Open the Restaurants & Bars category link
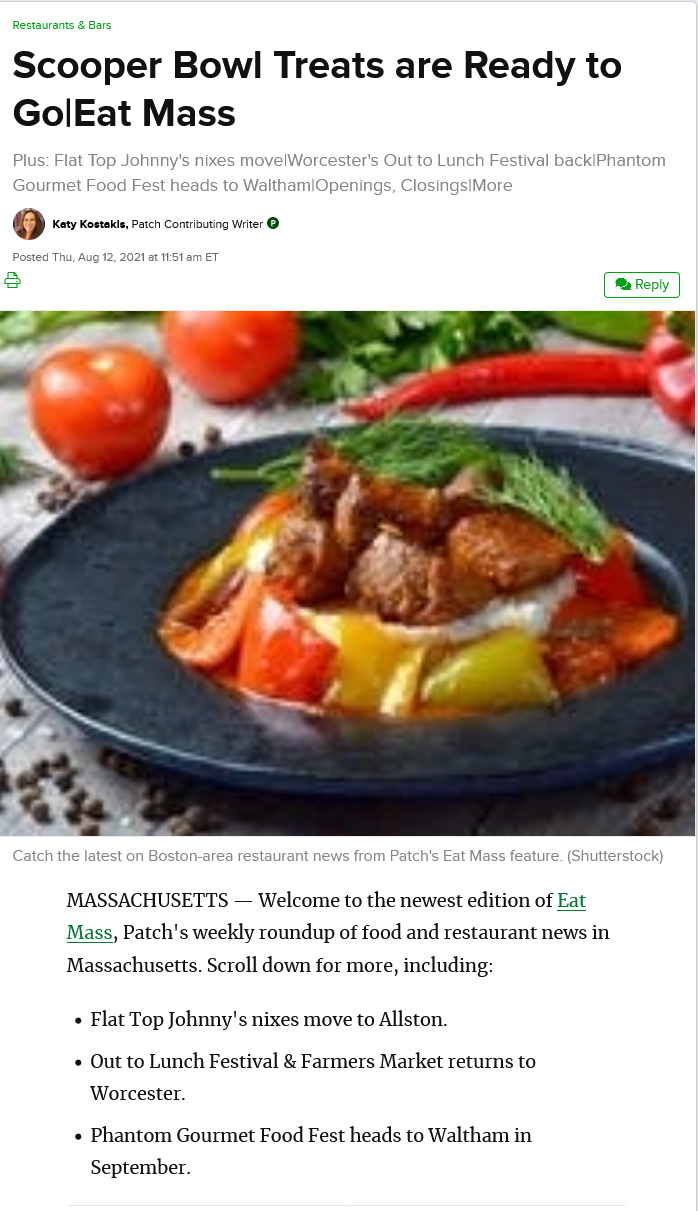The width and height of the screenshot is (698, 1211). tap(62, 25)
